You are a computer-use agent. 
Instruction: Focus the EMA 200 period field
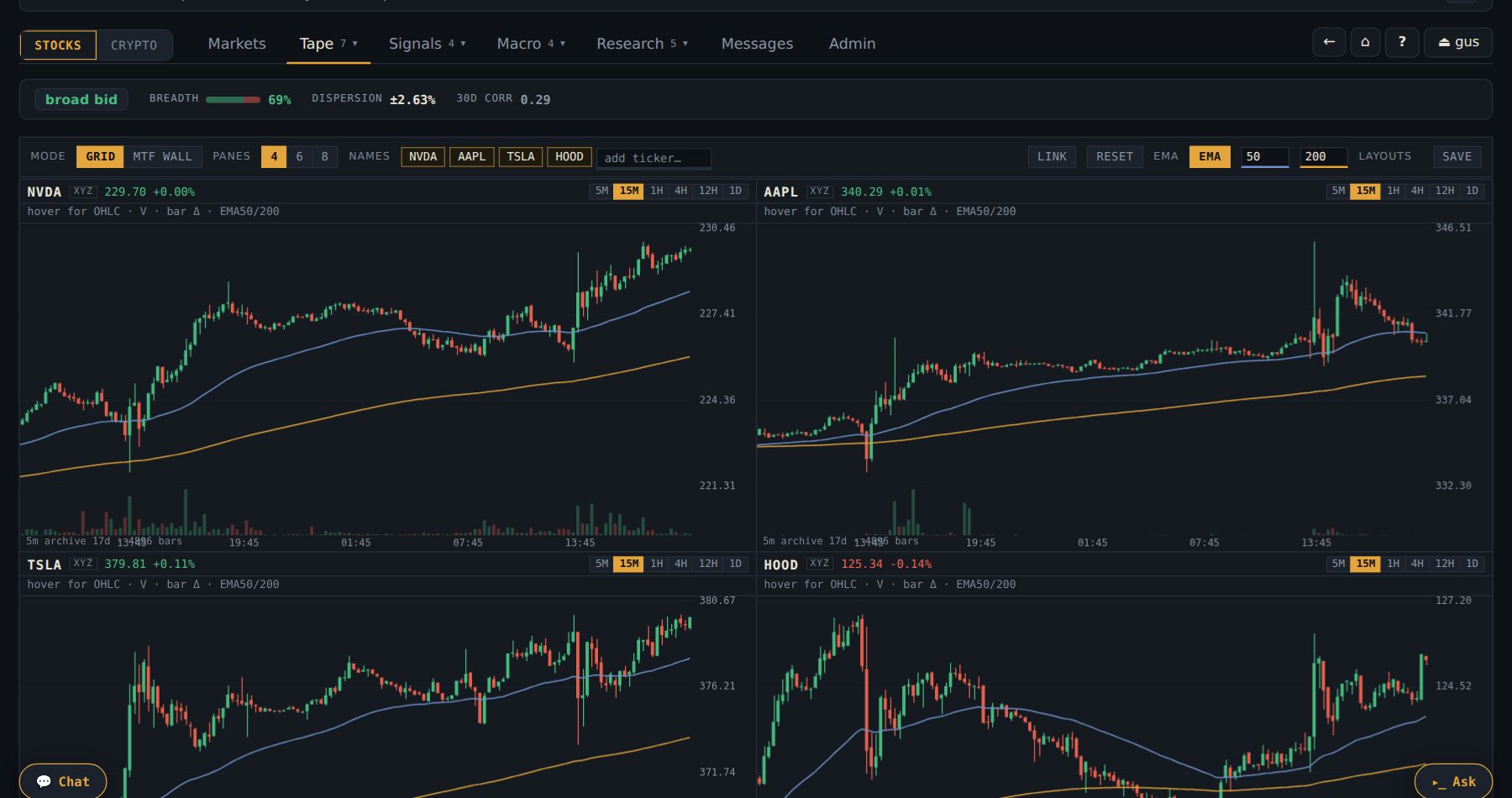(x=1323, y=156)
